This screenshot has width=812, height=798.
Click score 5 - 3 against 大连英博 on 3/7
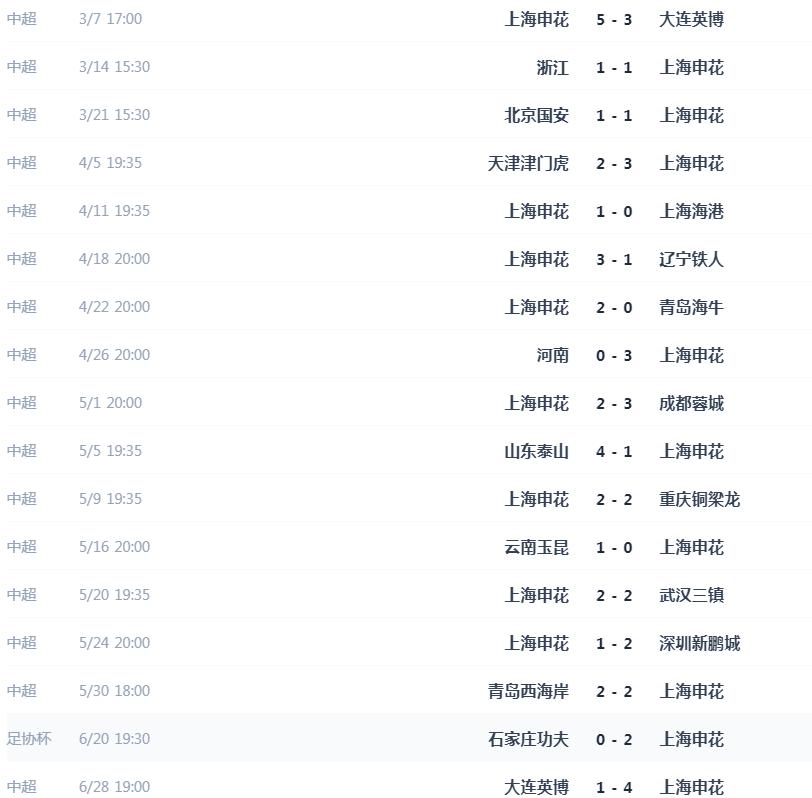(614, 20)
